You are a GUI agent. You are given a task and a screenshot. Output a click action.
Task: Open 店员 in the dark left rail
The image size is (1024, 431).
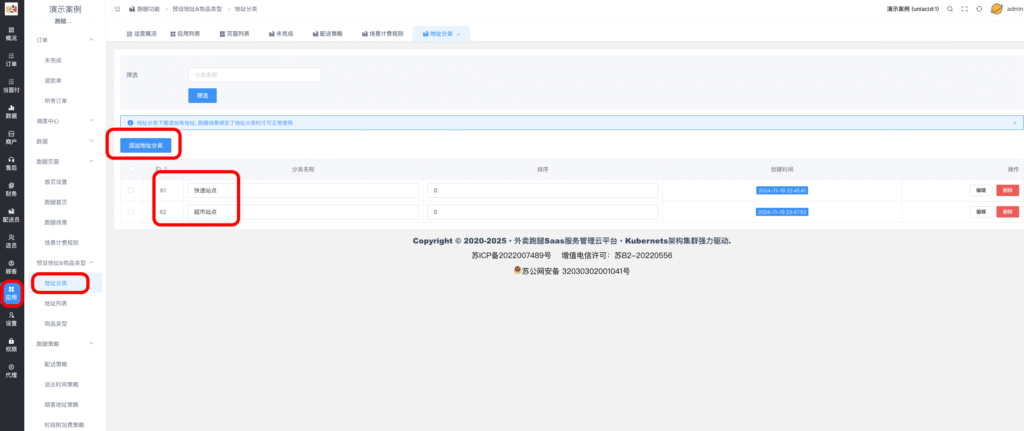click(11, 240)
